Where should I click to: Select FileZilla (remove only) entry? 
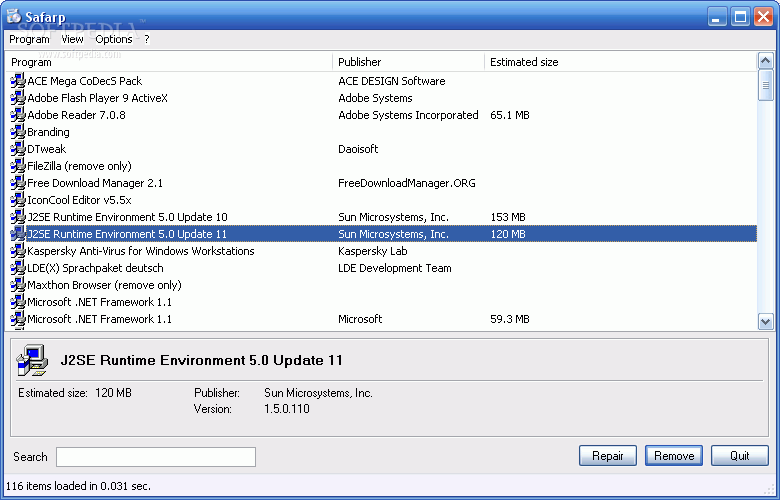79,166
